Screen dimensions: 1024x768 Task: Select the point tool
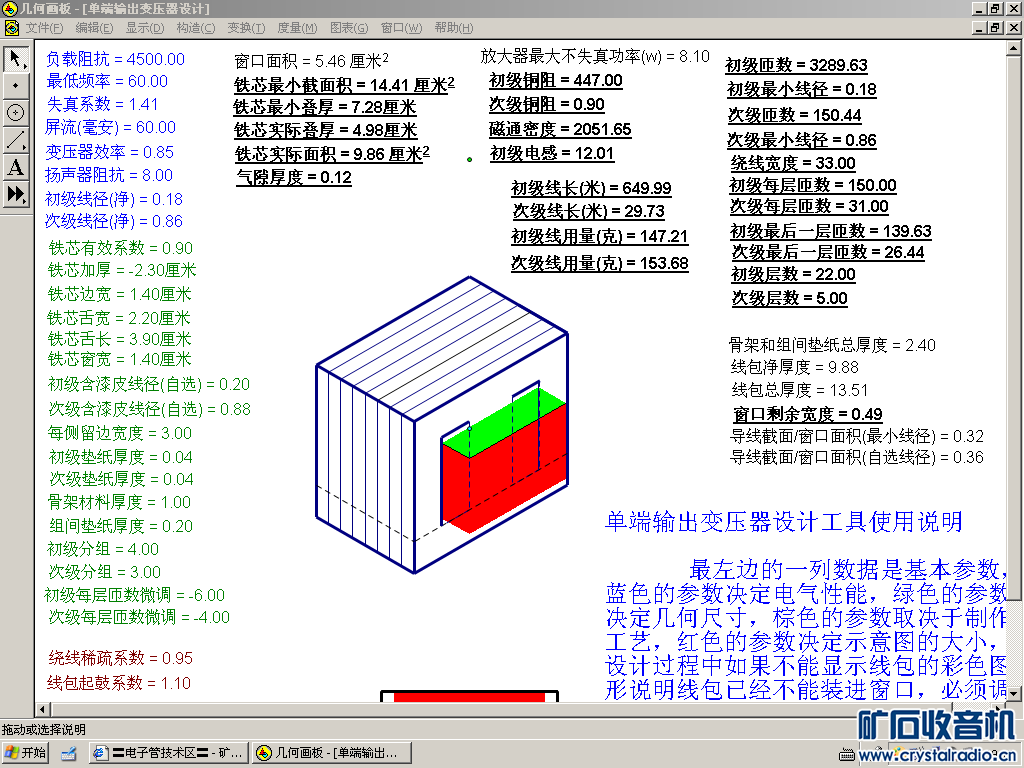pyautogui.click(x=16, y=86)
